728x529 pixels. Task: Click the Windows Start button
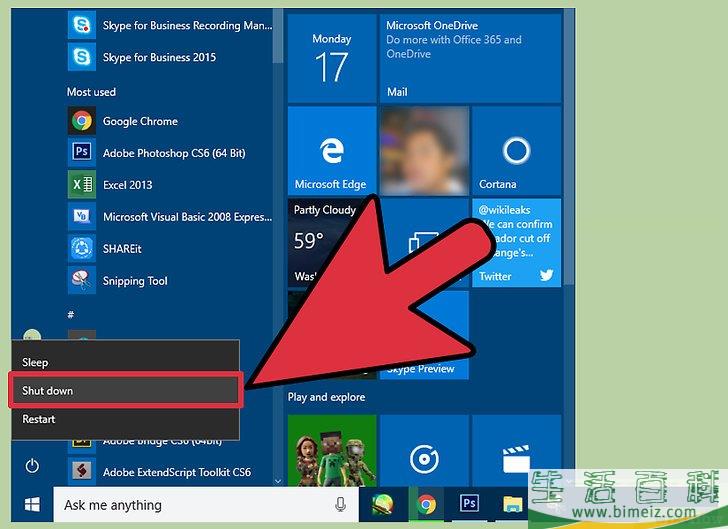coord(32,504)
